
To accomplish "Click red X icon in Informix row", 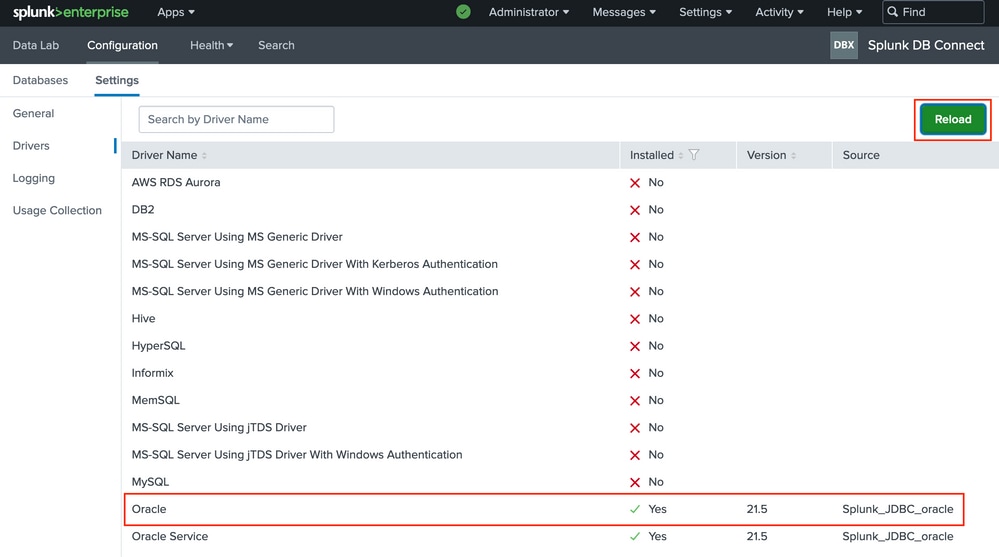I will (x=635, y=373).
